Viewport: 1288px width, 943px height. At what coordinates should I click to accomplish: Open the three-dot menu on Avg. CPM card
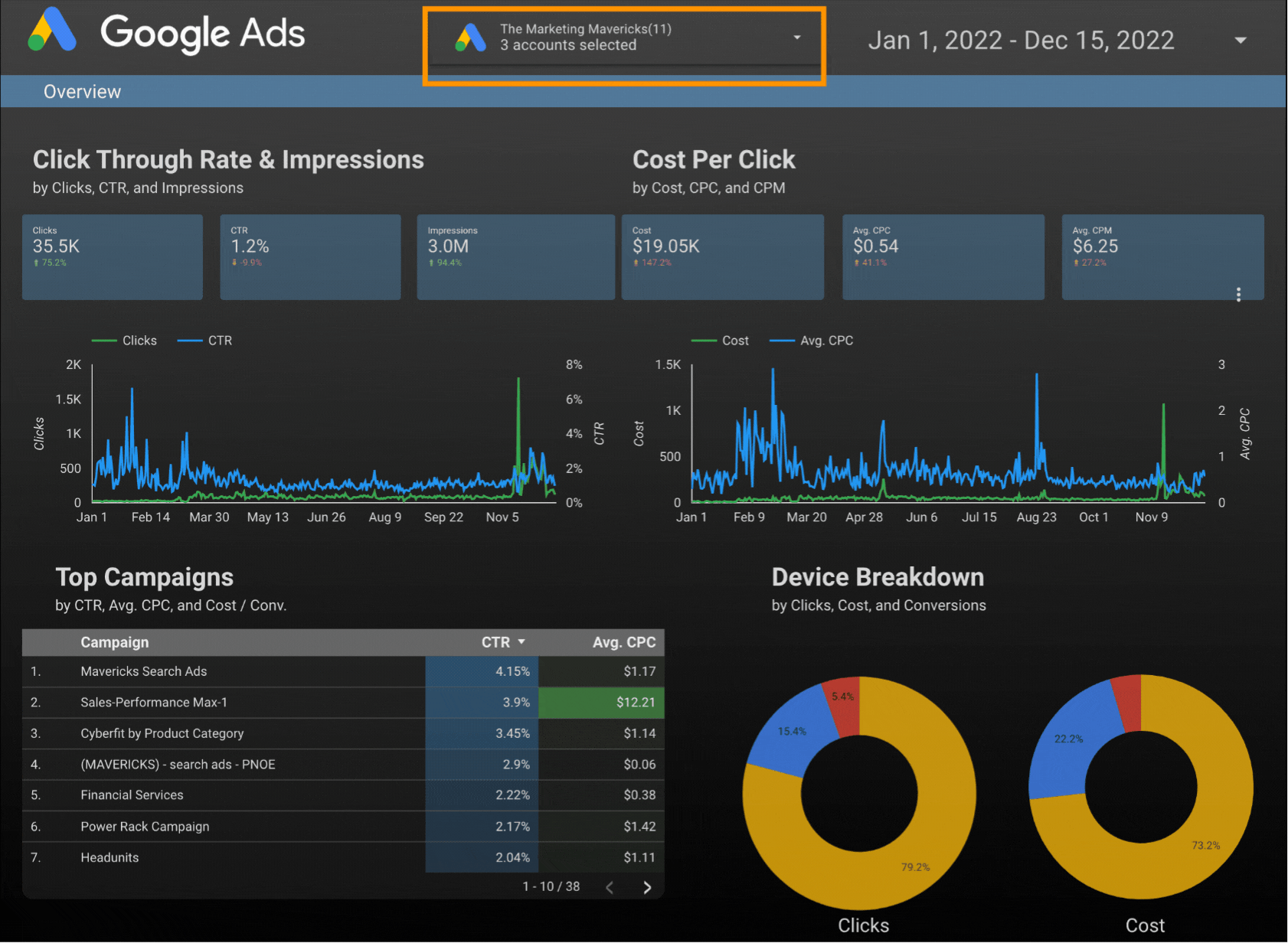(1238, 295)
